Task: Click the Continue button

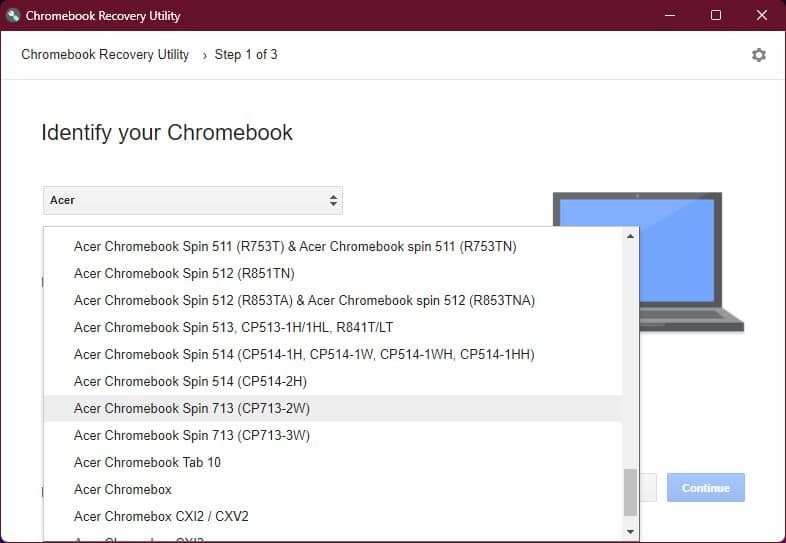Action: [x=705, y=488]
